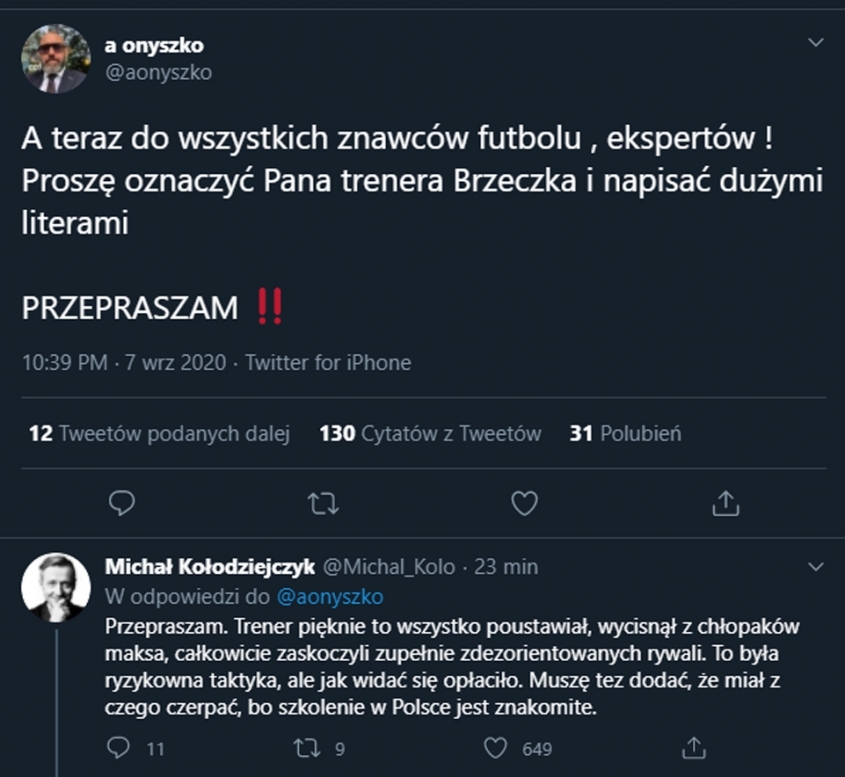Click Michał Kołodziejczyk's profile avatar

pyautogui.click(x=56, y=587)
